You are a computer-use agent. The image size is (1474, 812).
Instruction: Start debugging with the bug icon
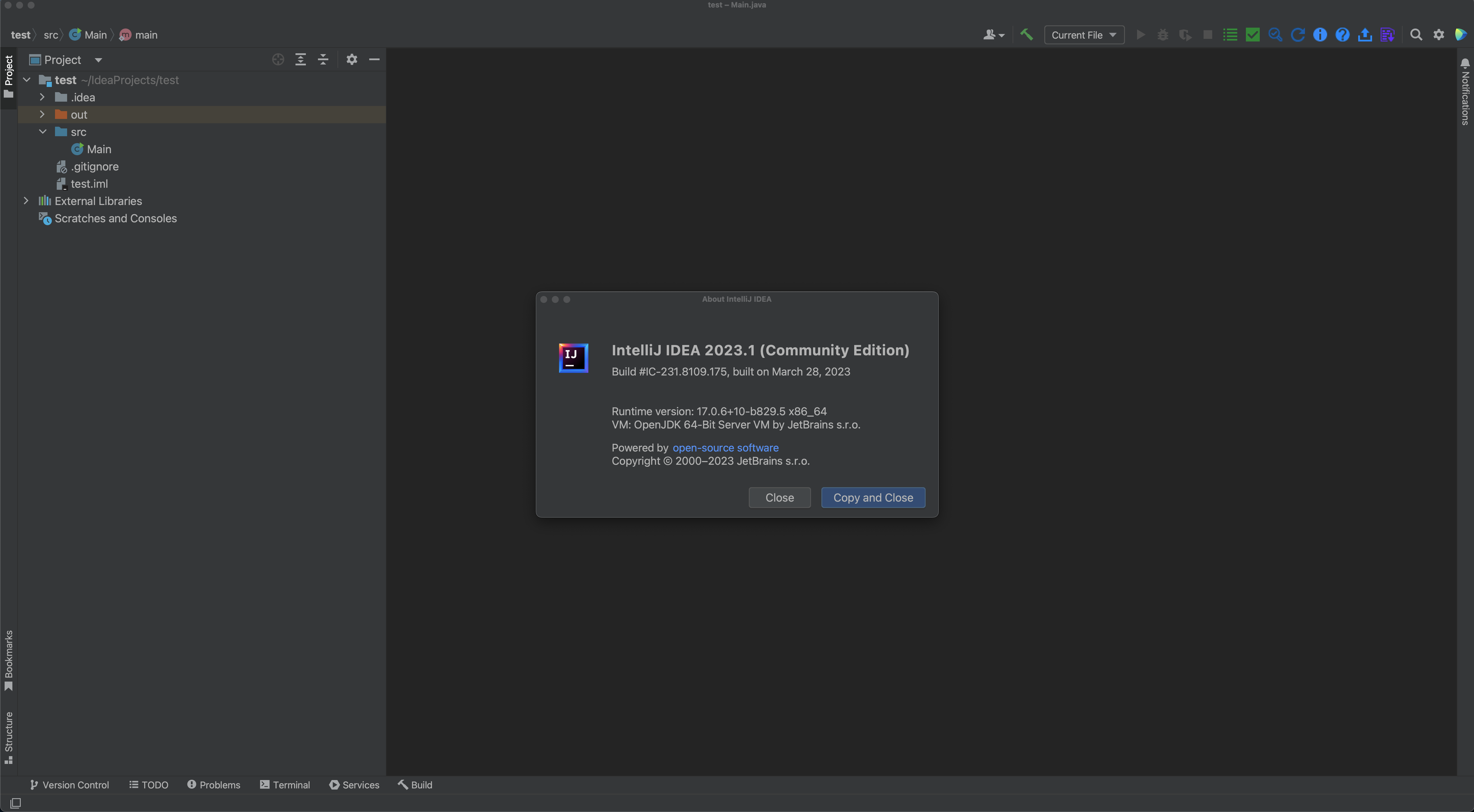tap(1162, 34)
